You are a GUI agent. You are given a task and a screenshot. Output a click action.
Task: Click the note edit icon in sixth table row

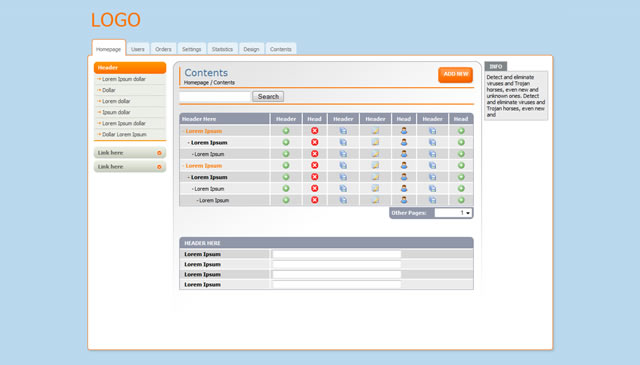click(375, 189)
